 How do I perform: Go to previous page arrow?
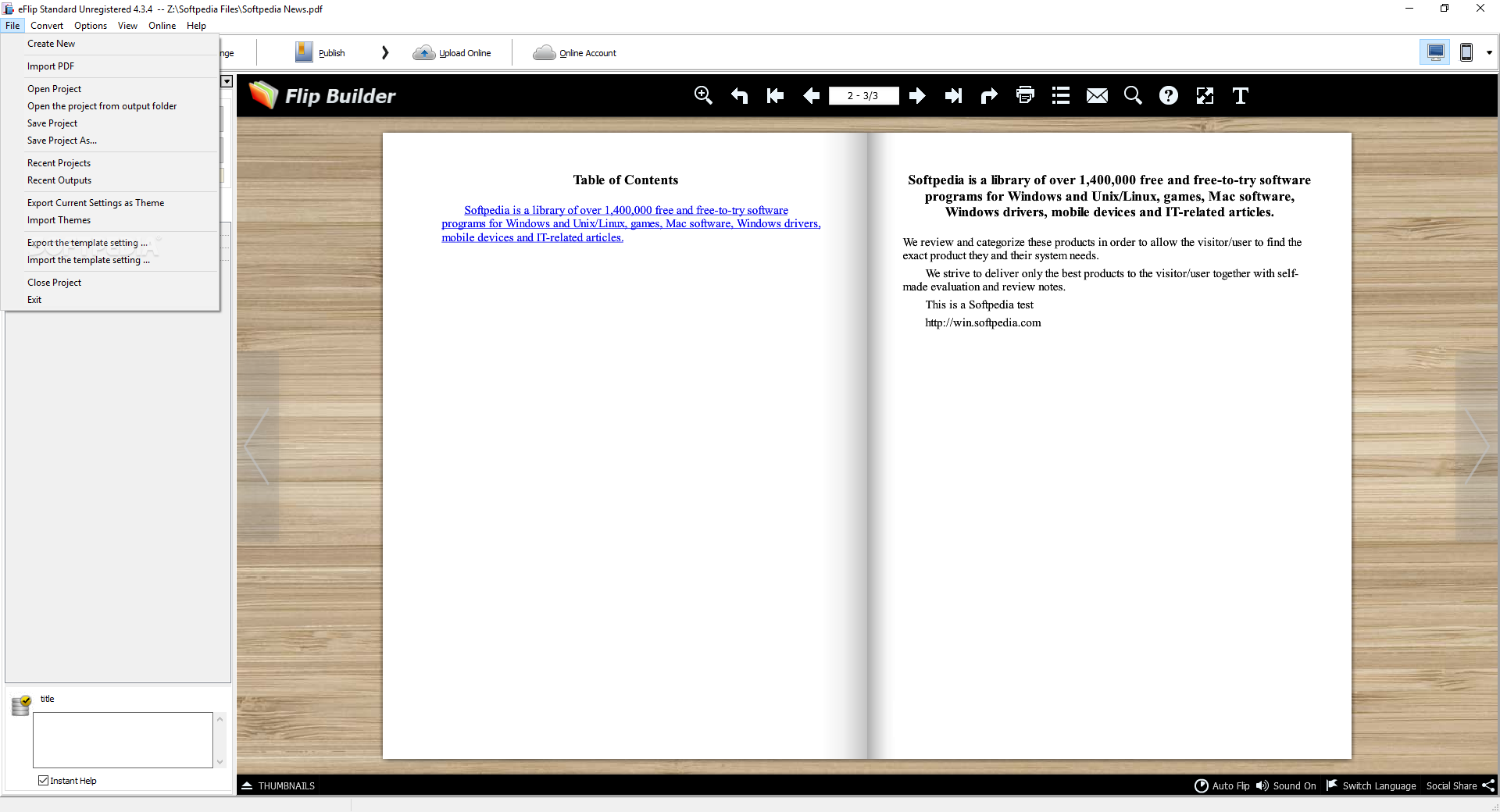(x=811, y=95)
